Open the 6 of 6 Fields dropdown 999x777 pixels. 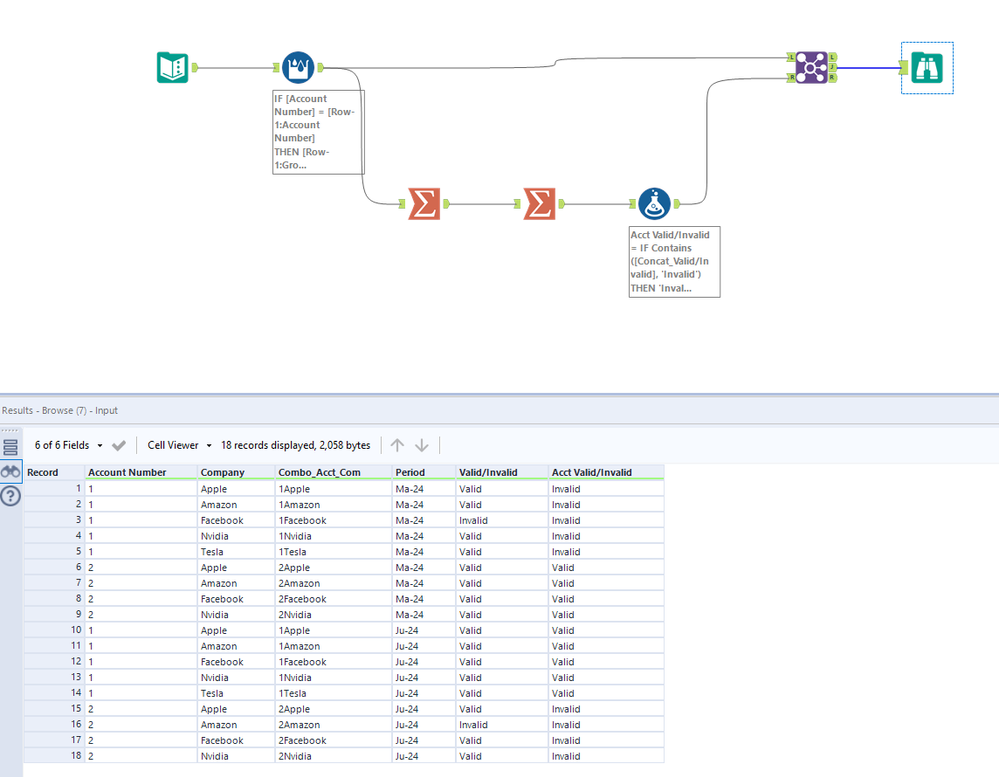[x=68, y=445]
